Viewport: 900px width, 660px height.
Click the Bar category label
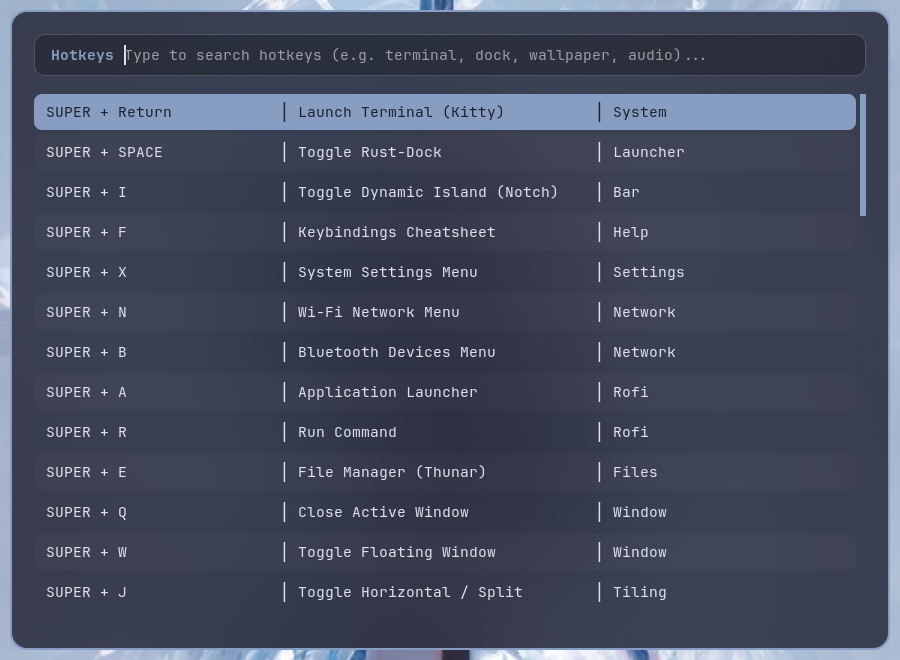(626, 192)
